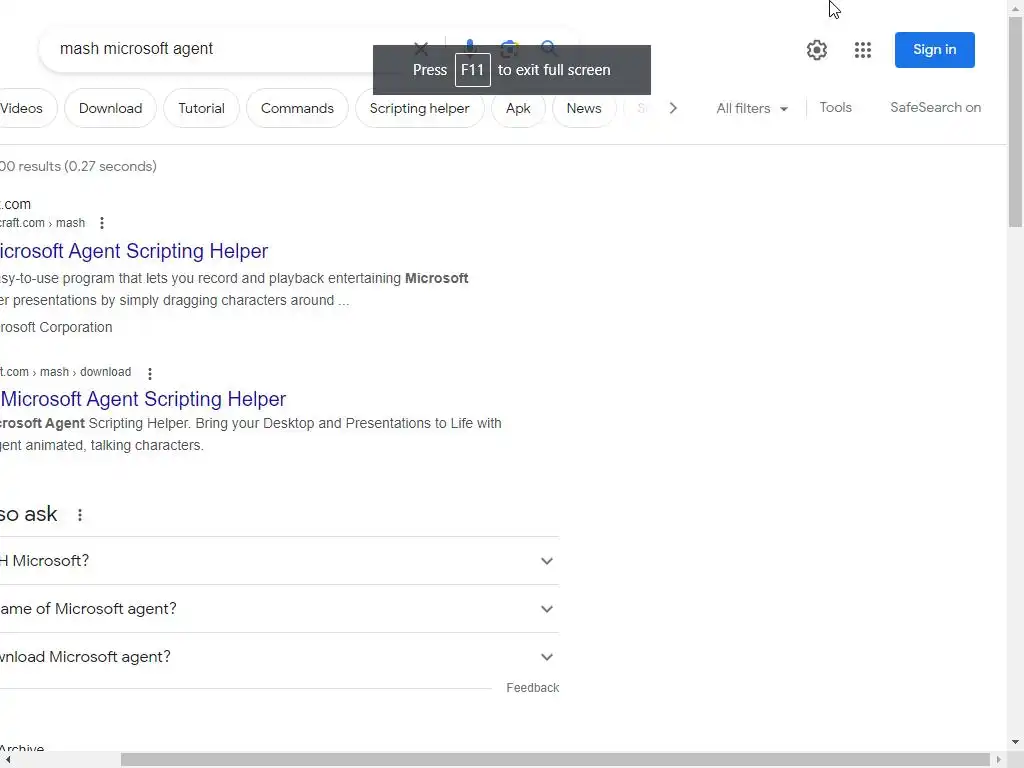Open the Tools menu
The height and width of the screenshot is (768, 1024).
point(835,107)
